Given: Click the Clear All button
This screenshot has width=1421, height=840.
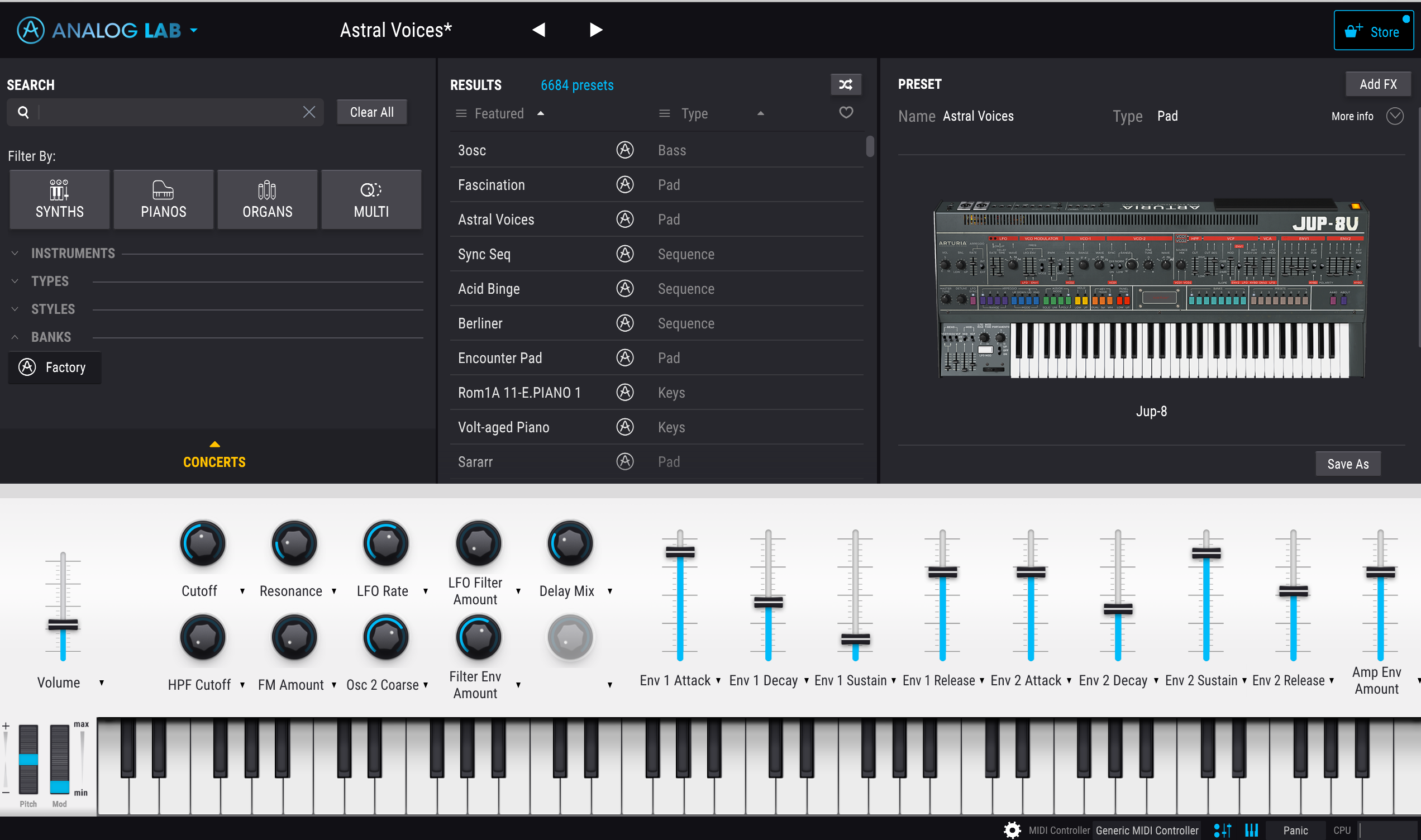Looking at the screenshot, I should coord(372,112).
